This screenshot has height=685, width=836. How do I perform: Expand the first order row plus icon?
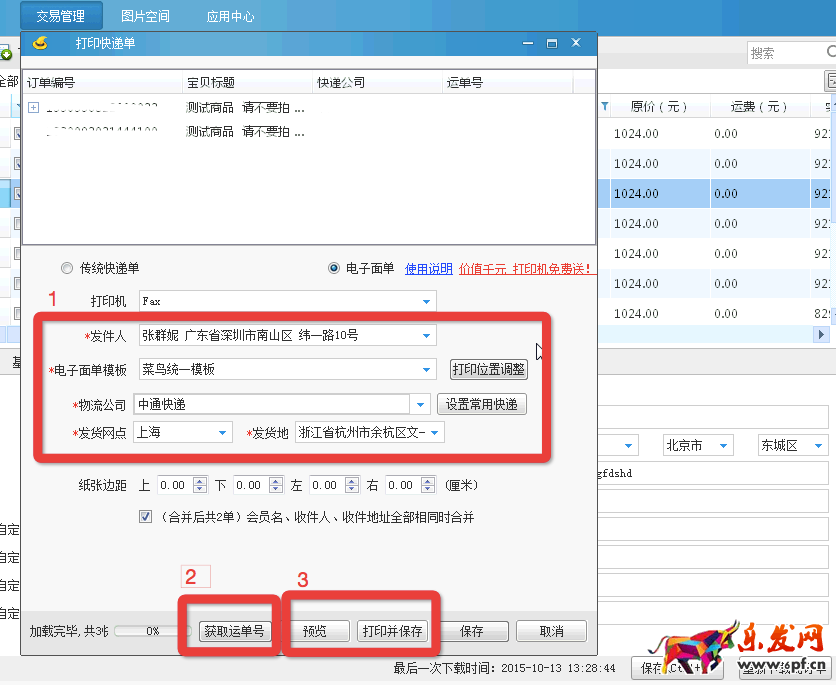coord(33,107)
